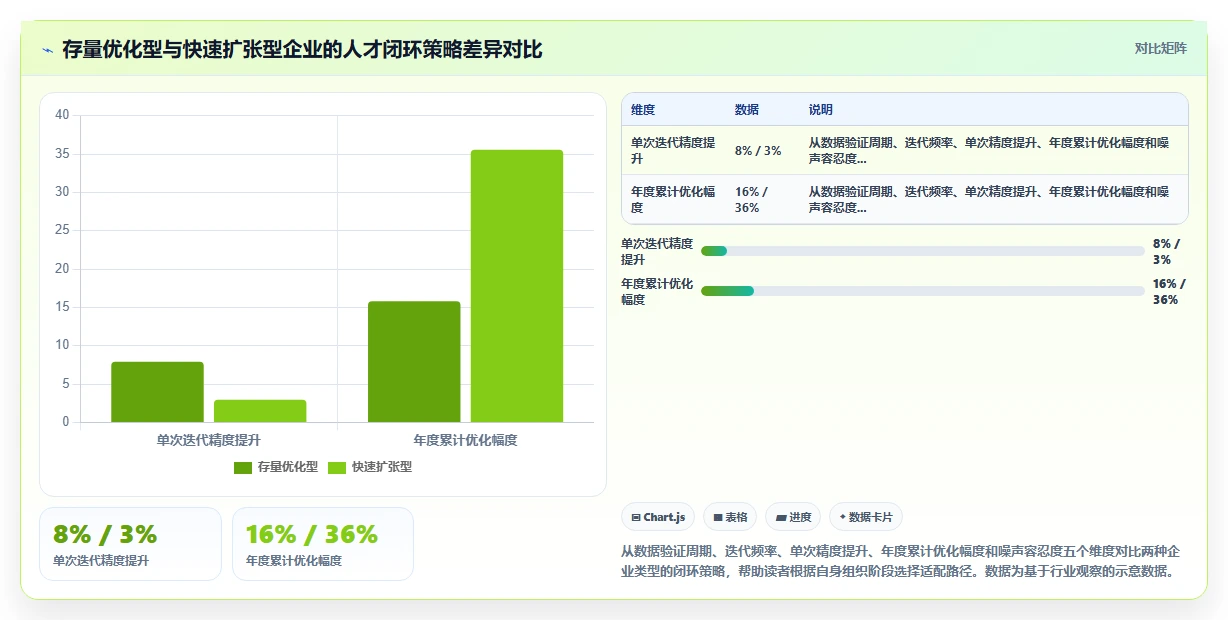The width and height of the screenshot is (1228, 620).
Task: Click the page title 存量优化型与快速扩张型企业
Action: tap(303, 49)
